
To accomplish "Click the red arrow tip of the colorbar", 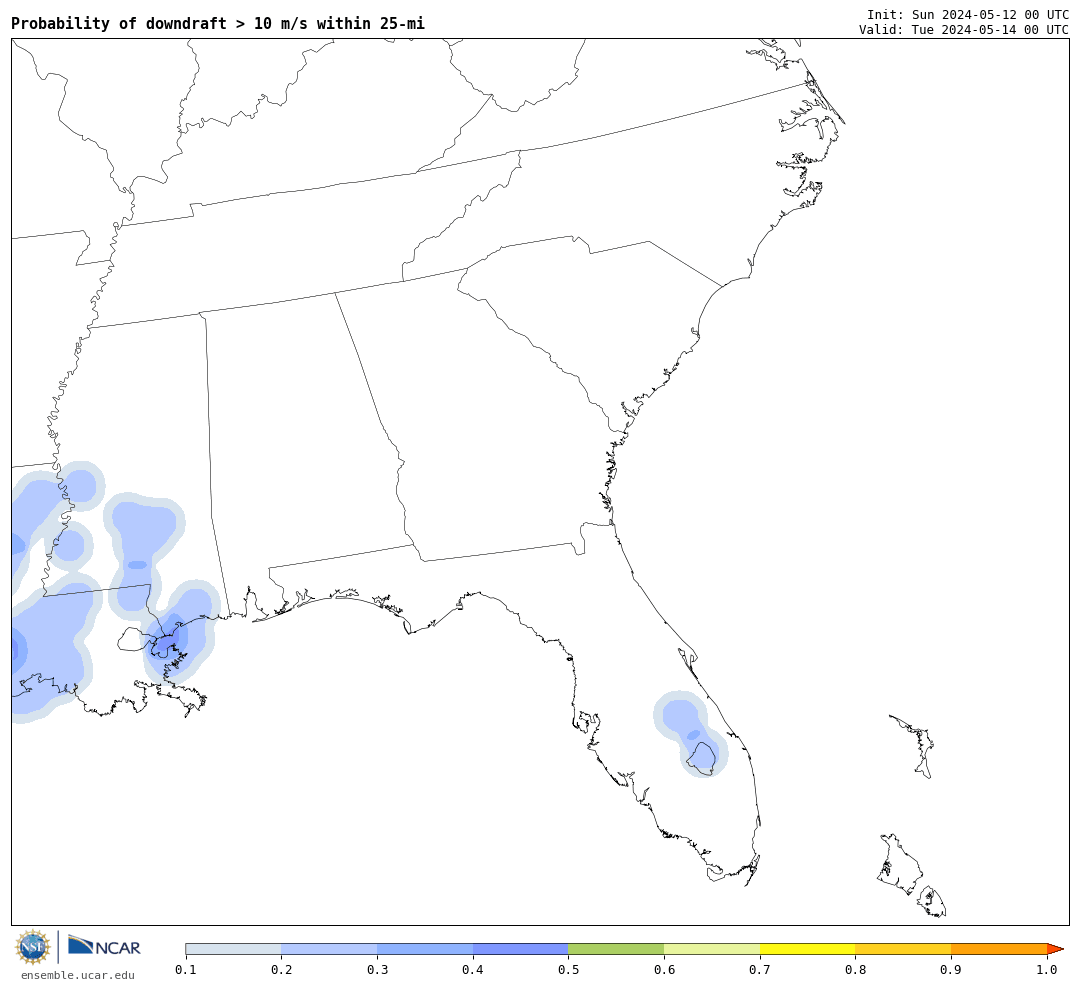I will click(1055, 949).
